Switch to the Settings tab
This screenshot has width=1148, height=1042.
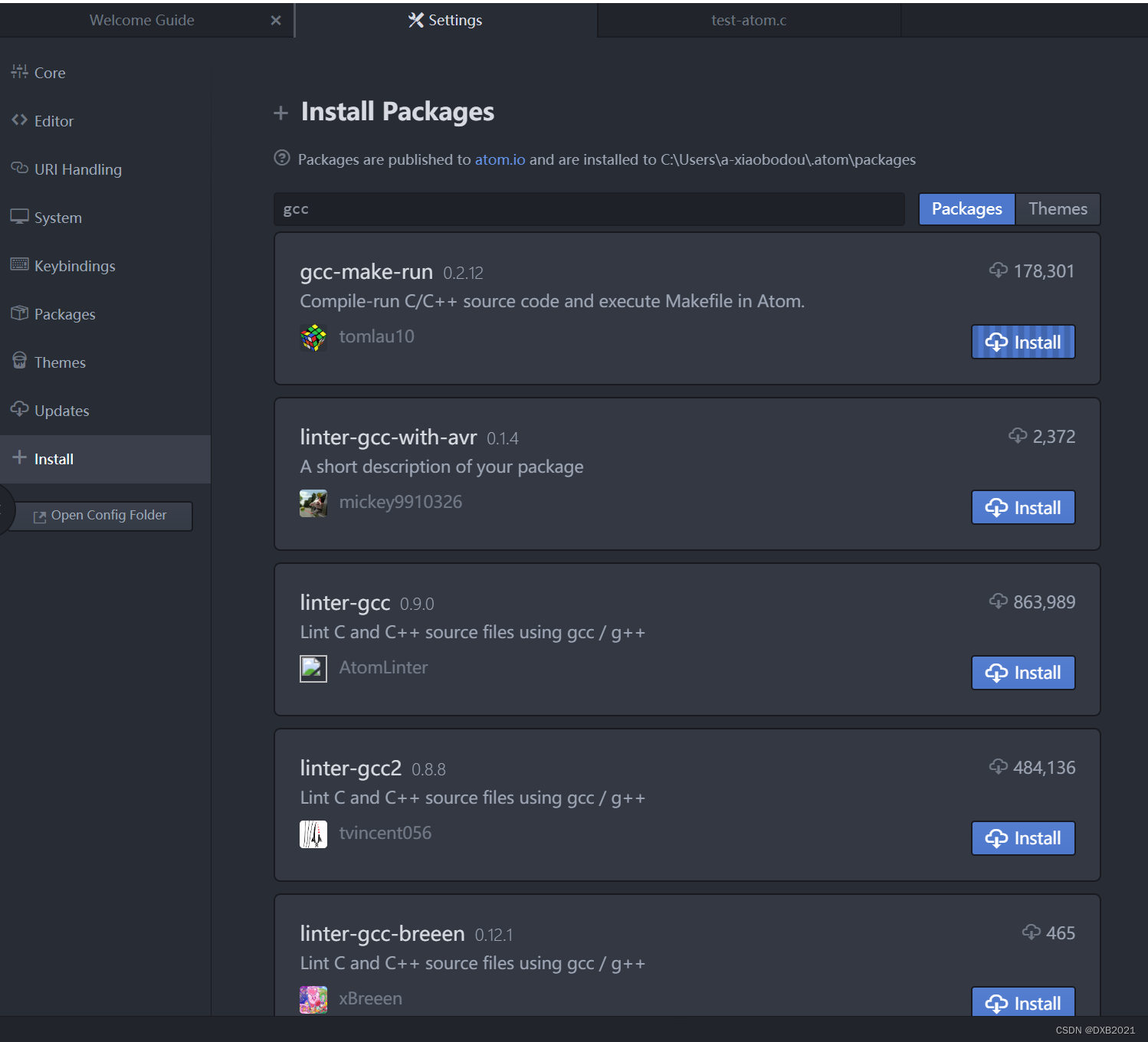point(445,20)
